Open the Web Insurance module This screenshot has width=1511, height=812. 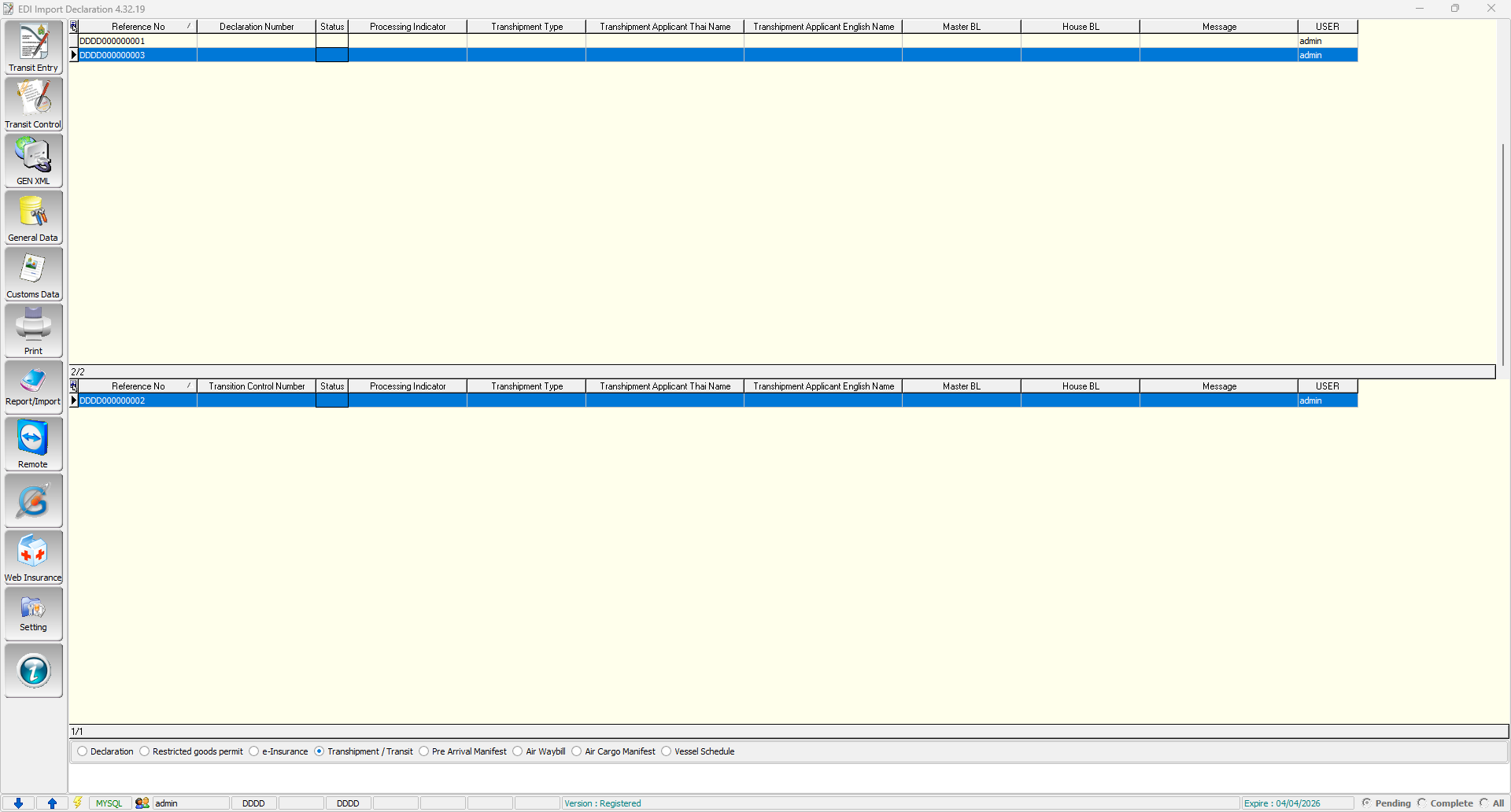33,558
